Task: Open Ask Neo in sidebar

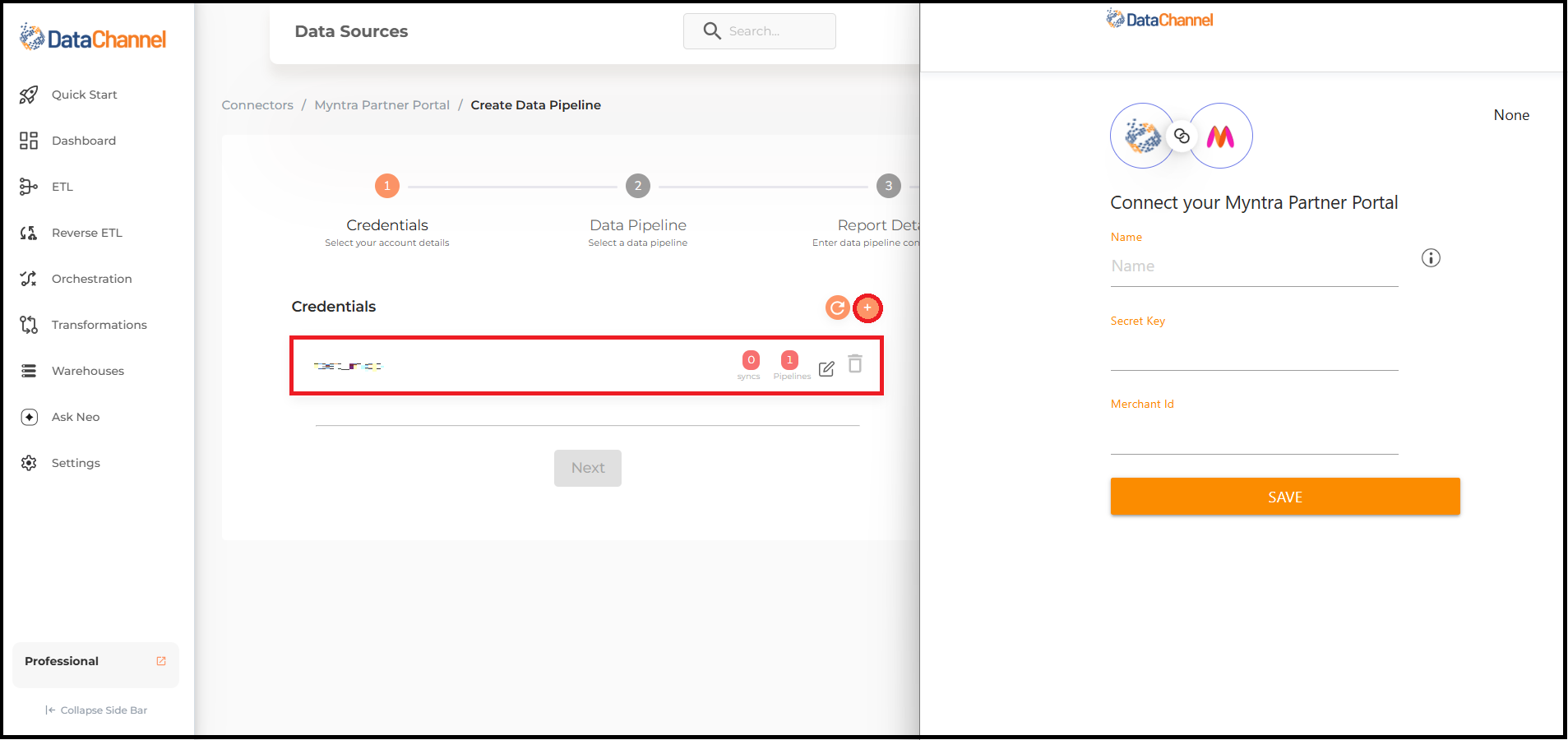Action: click(x=76, y=417)
